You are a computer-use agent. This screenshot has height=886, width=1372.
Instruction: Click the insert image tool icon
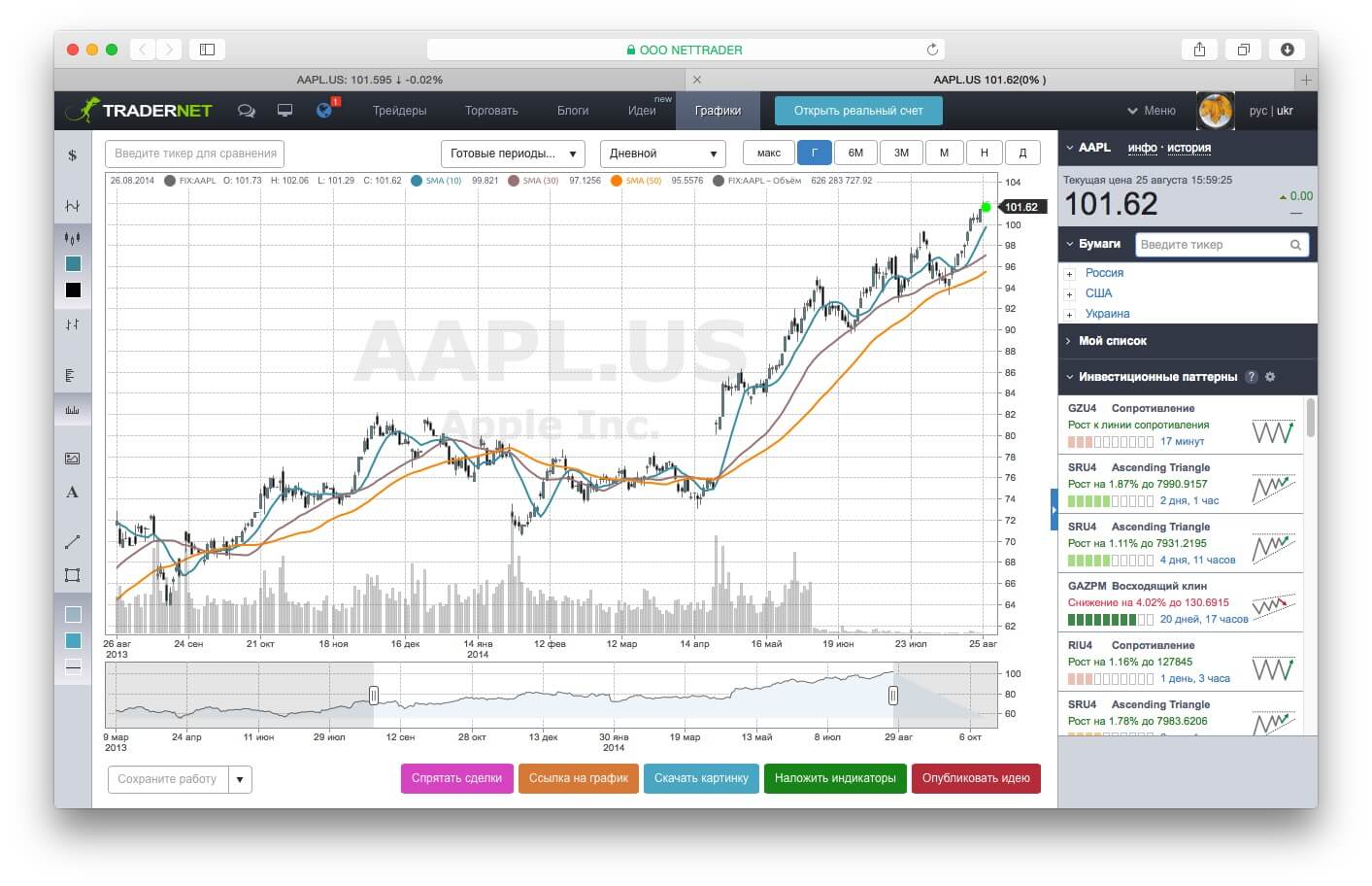[72, 459]
